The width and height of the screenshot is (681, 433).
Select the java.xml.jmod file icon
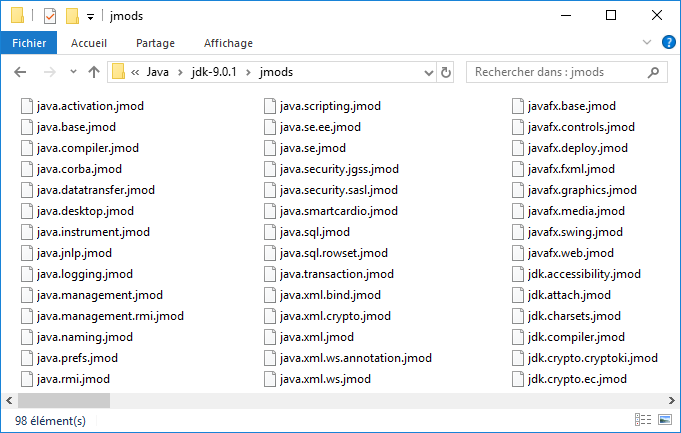[270, 337]
